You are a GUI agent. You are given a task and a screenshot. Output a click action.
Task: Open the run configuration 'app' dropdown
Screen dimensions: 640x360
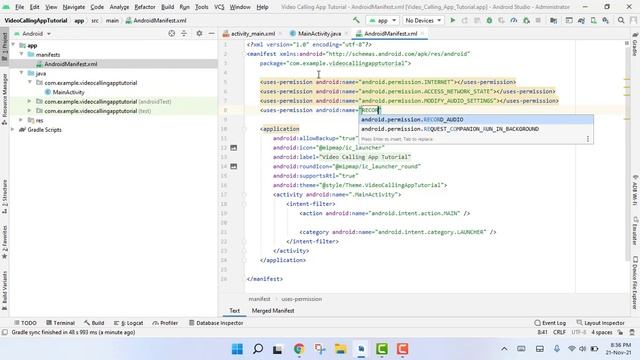pos(382,20)
